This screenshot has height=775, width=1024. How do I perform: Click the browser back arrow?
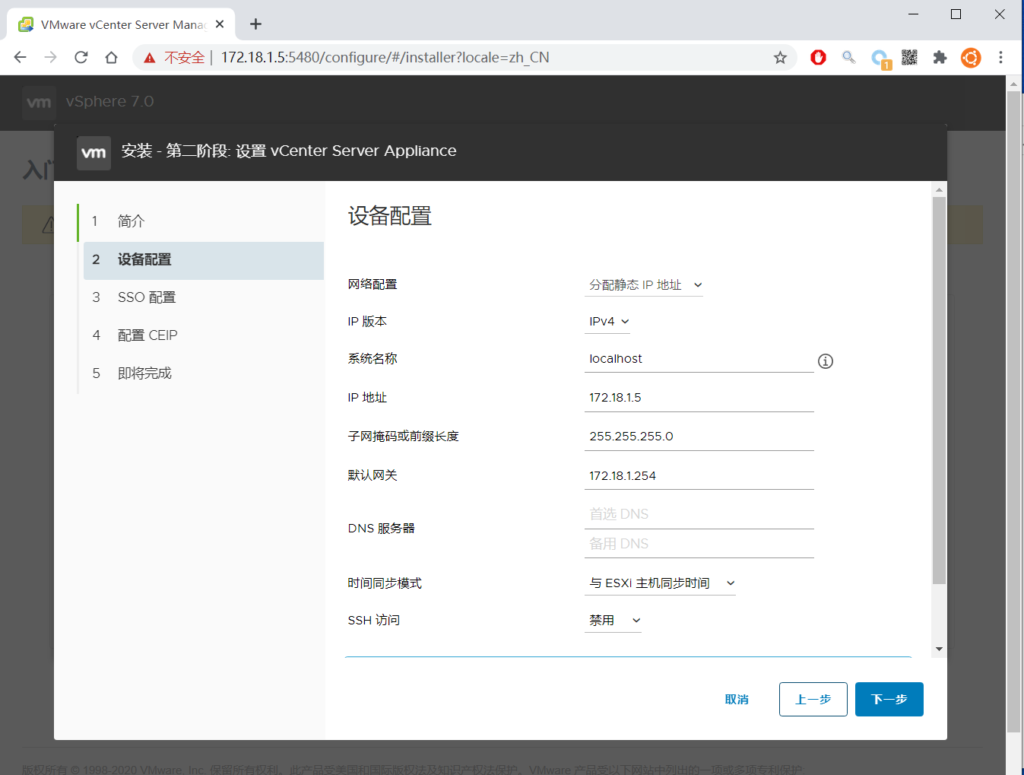point(20,58)
